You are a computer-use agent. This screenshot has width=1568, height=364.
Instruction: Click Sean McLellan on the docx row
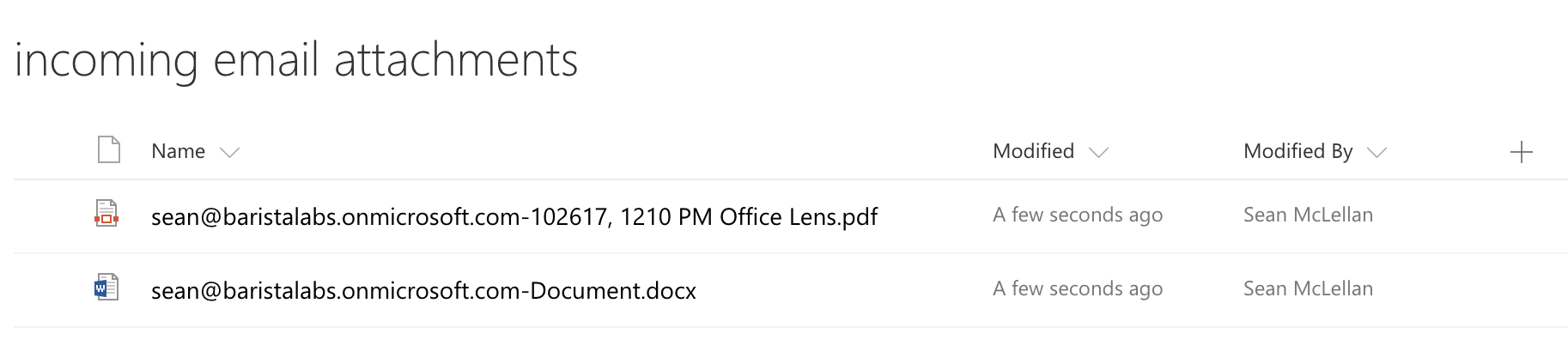pos(1308,288)
